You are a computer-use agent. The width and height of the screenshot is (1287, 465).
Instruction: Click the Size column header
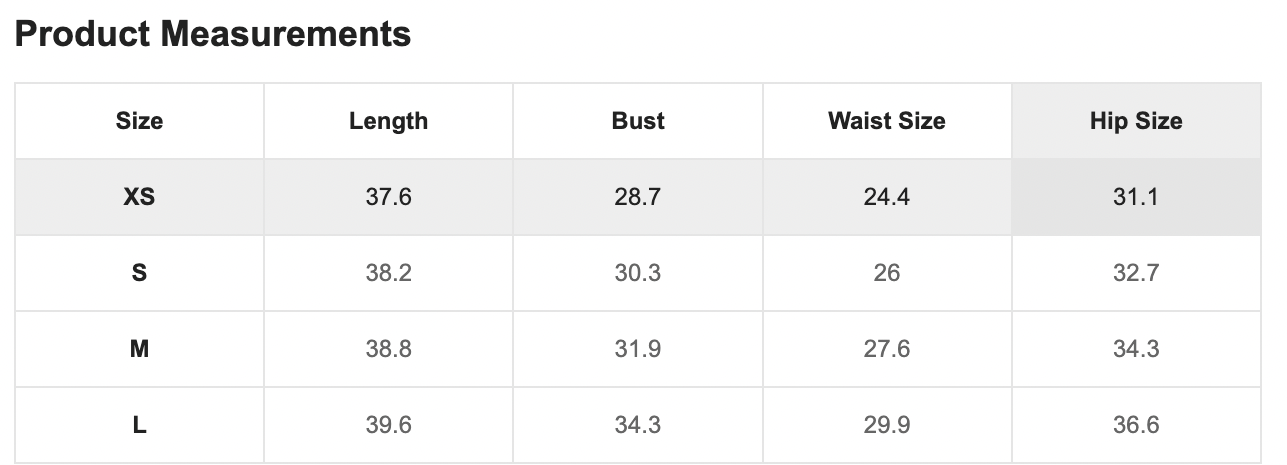[139, 121]
